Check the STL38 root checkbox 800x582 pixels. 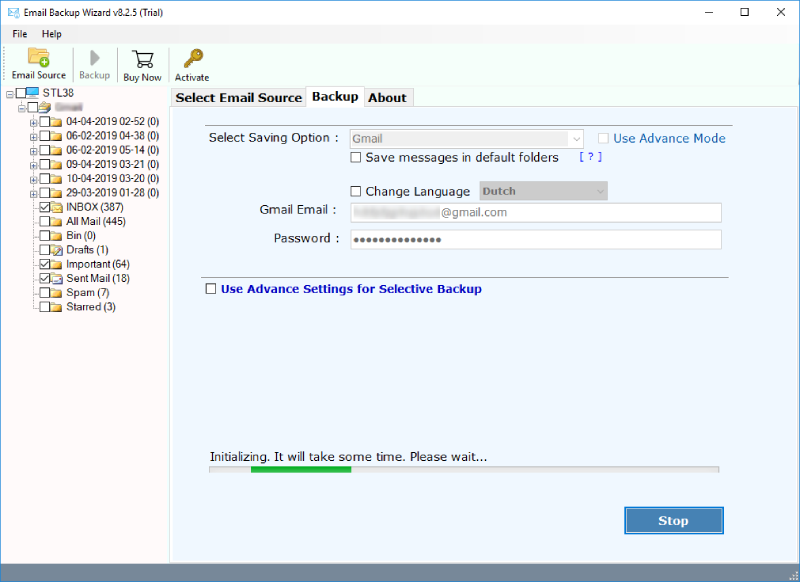coord(20,93)
